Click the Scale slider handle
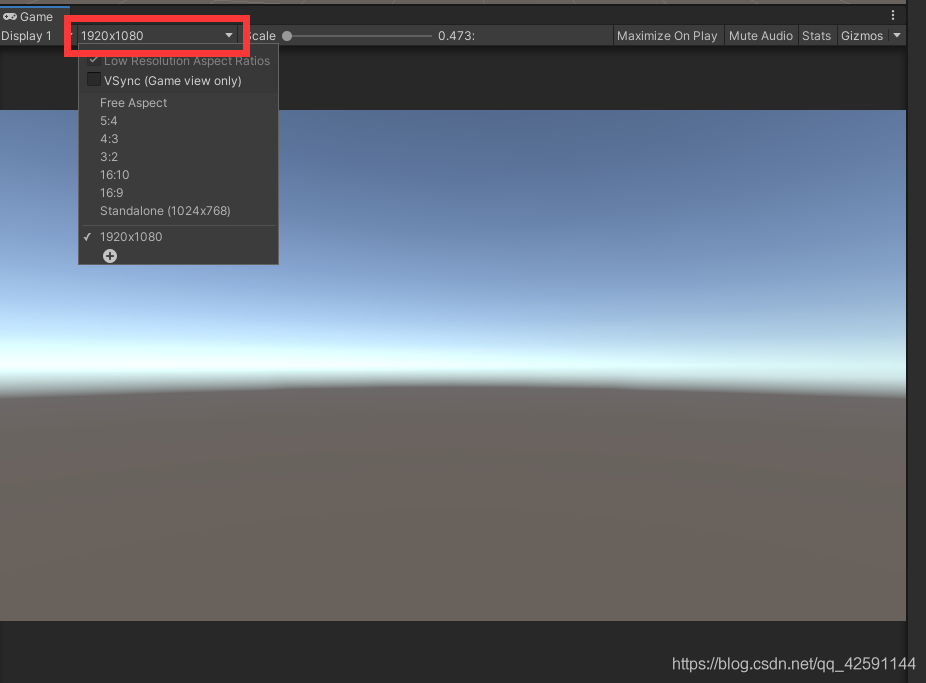Screen dimensions: 926x683 pos(287,36)
